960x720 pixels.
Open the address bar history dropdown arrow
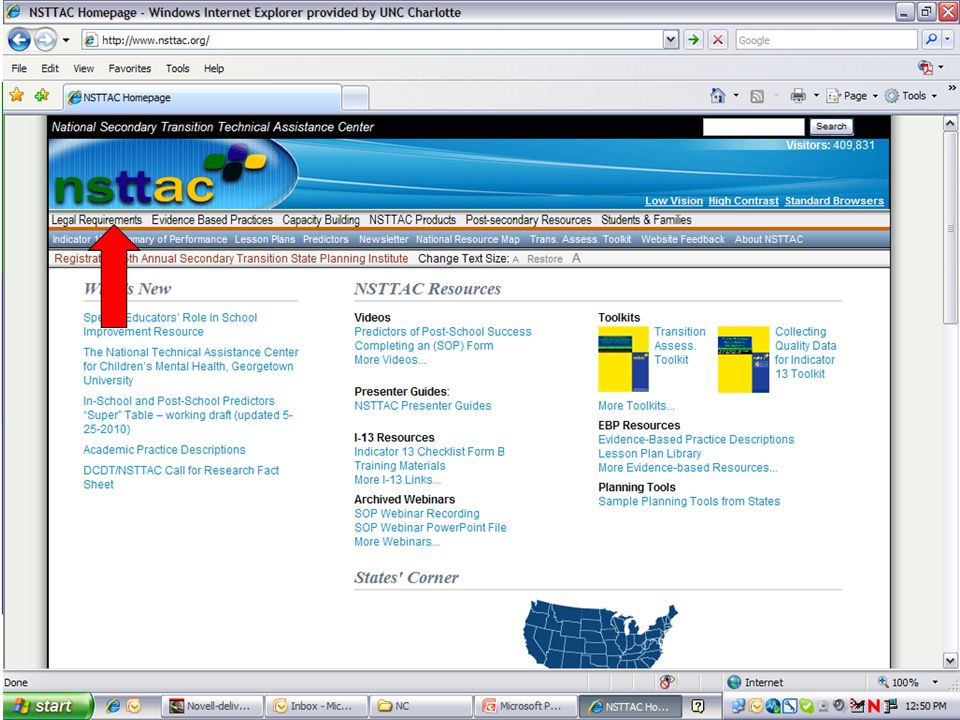pyautogui.click(x=671, y=40)
